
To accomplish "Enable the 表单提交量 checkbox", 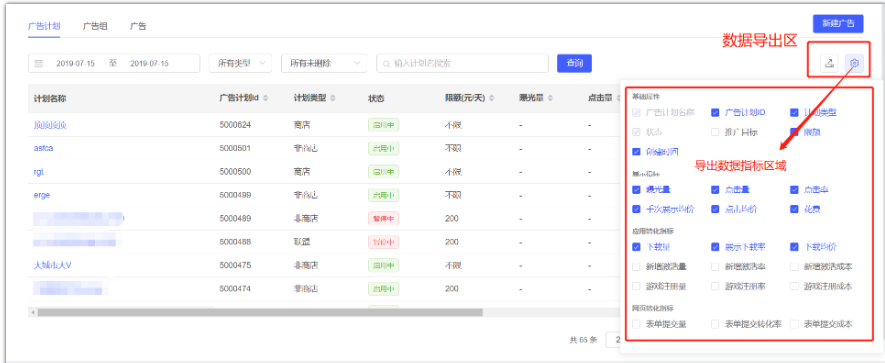I will 637,324.
